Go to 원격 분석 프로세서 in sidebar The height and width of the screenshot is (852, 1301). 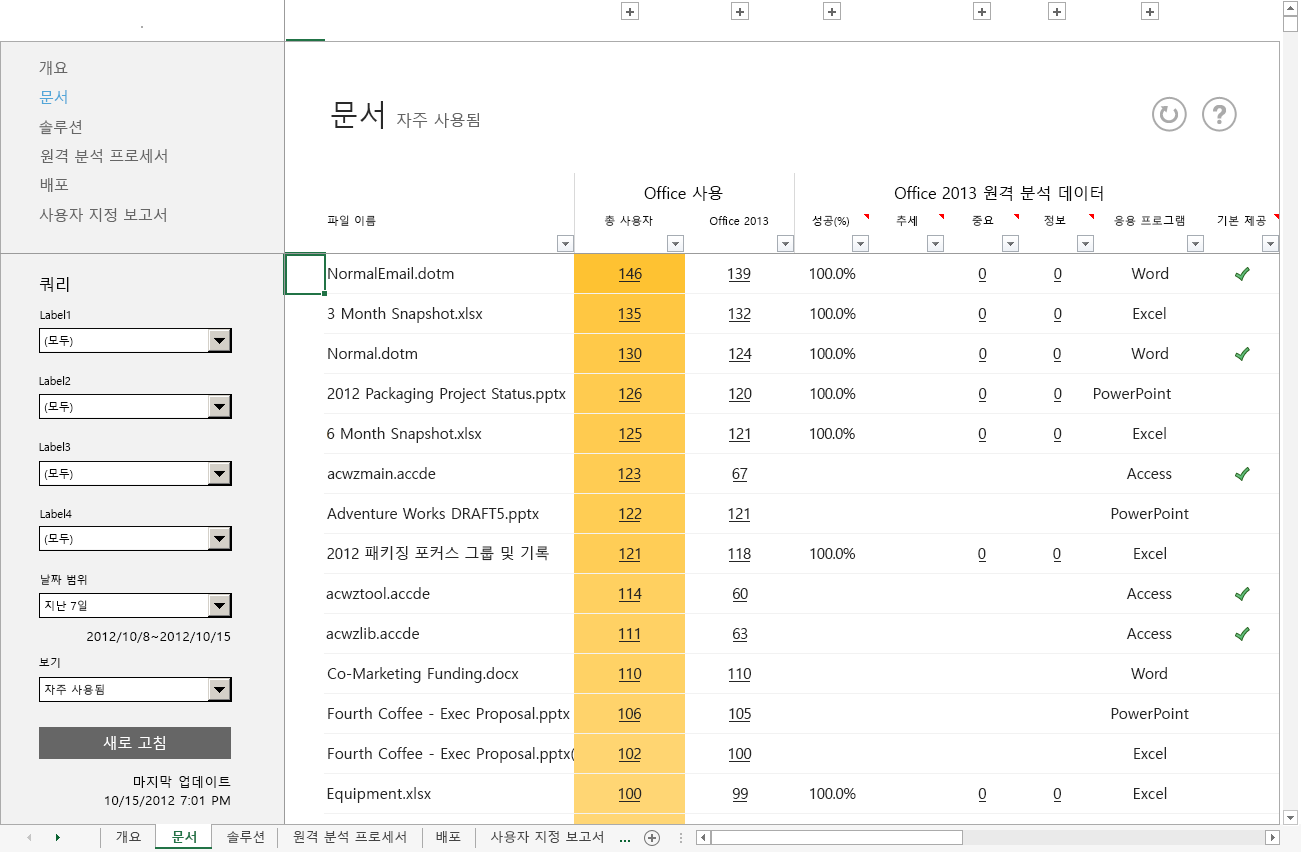pyautogui.click(x=103, y=156)
